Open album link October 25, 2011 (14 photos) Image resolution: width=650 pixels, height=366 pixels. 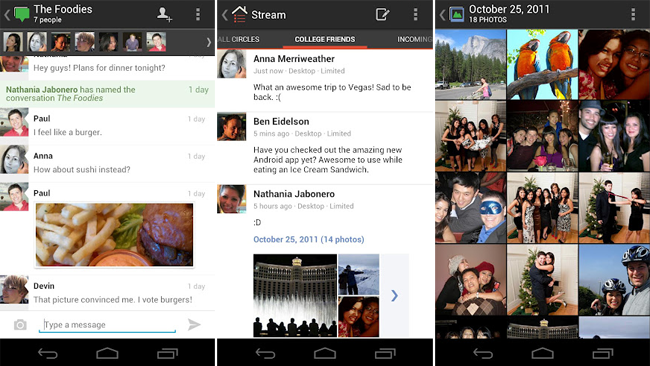(309, 240)
